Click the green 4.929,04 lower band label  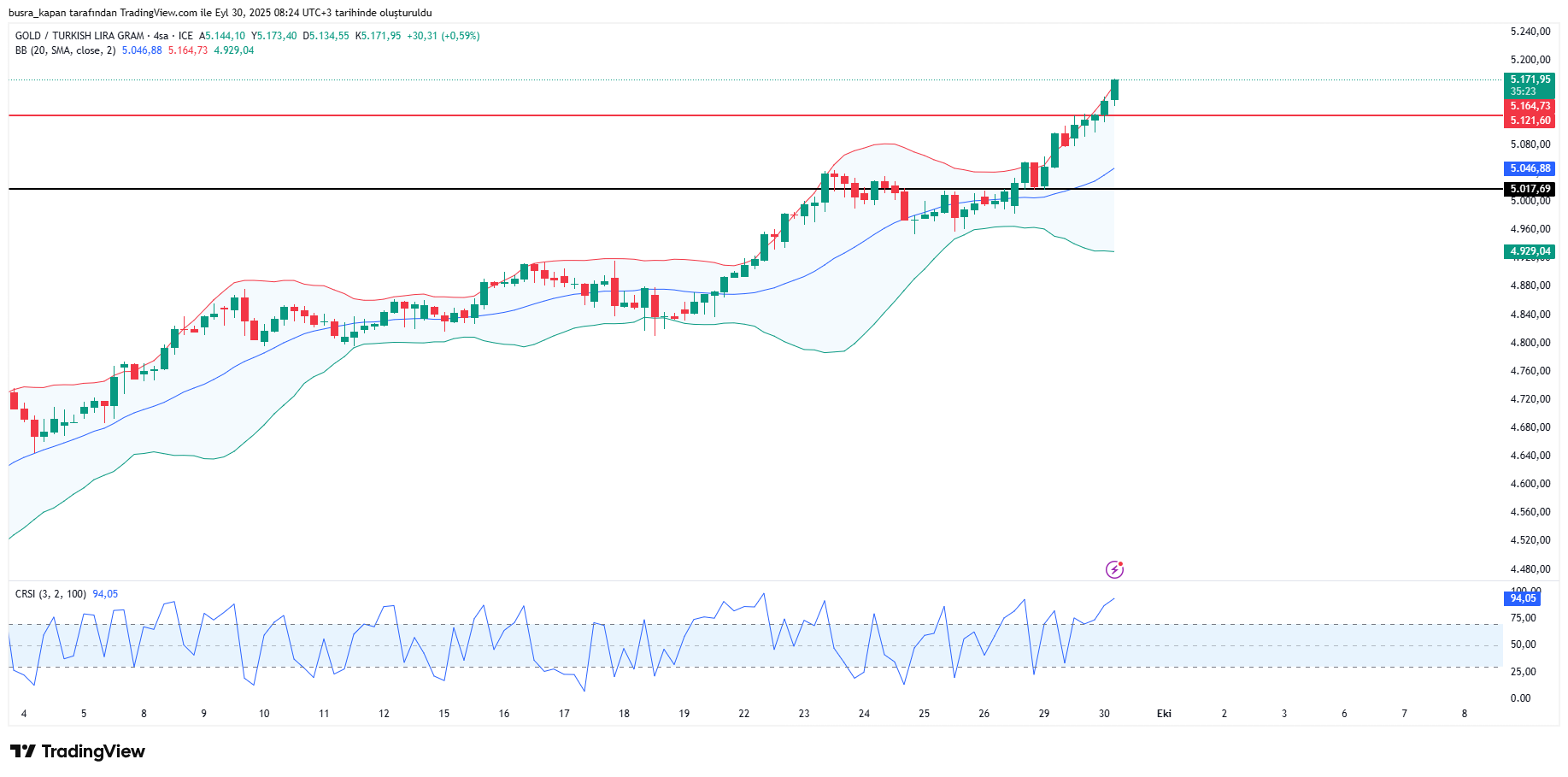click(x=1529, y=251)
